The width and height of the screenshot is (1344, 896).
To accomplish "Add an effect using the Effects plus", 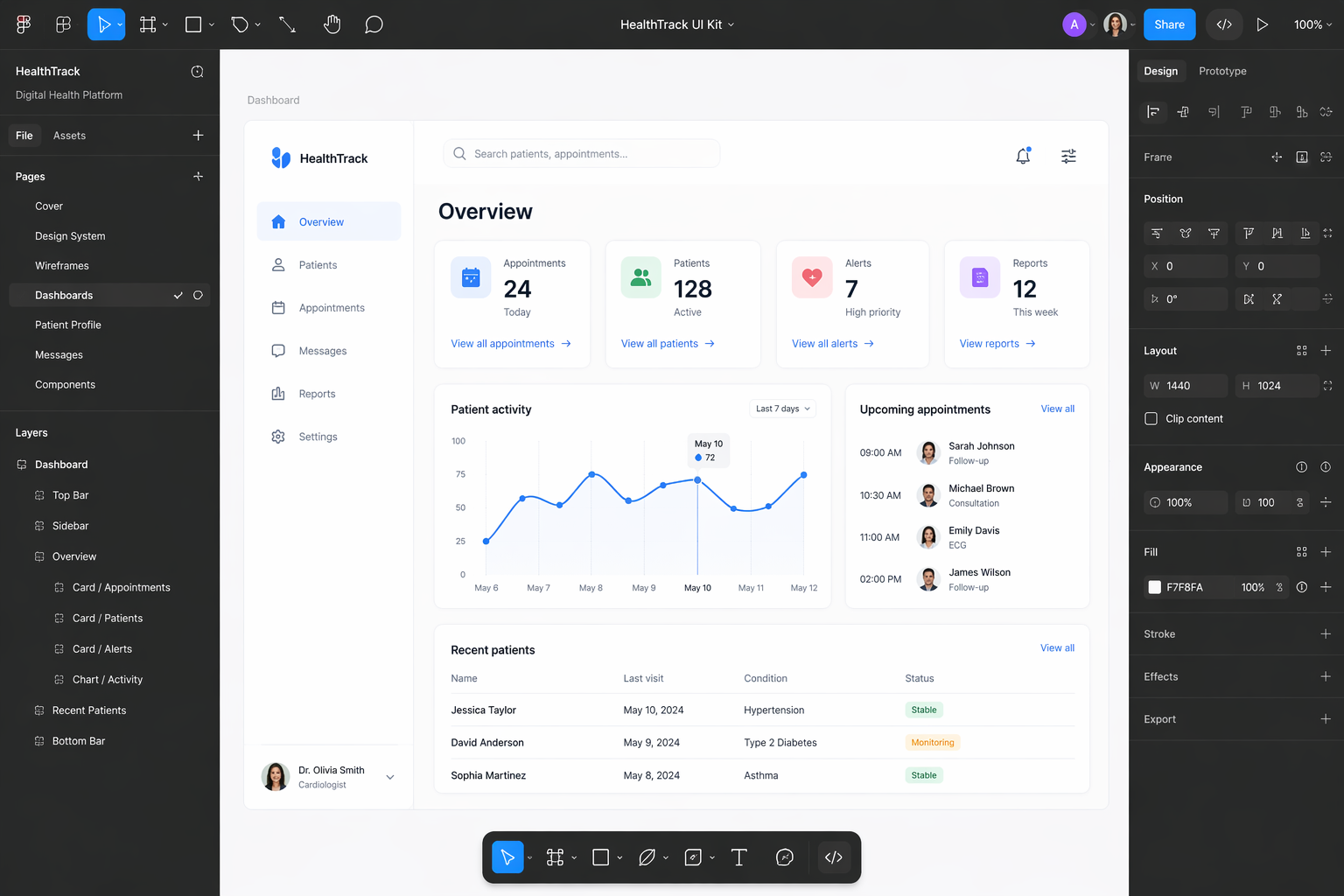I will click(1326, 676).
